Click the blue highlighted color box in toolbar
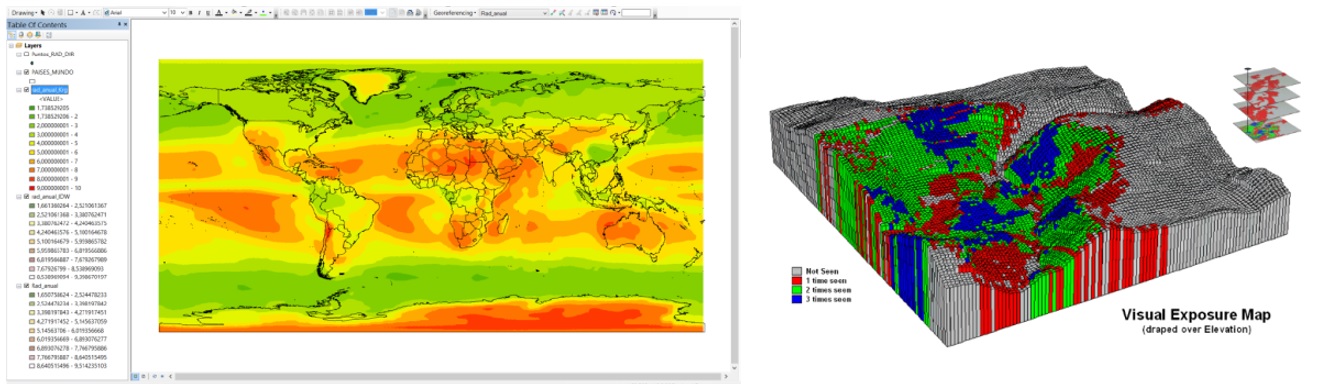Image resolution: width=1337 pixels, height=392 pixels. 370,13
